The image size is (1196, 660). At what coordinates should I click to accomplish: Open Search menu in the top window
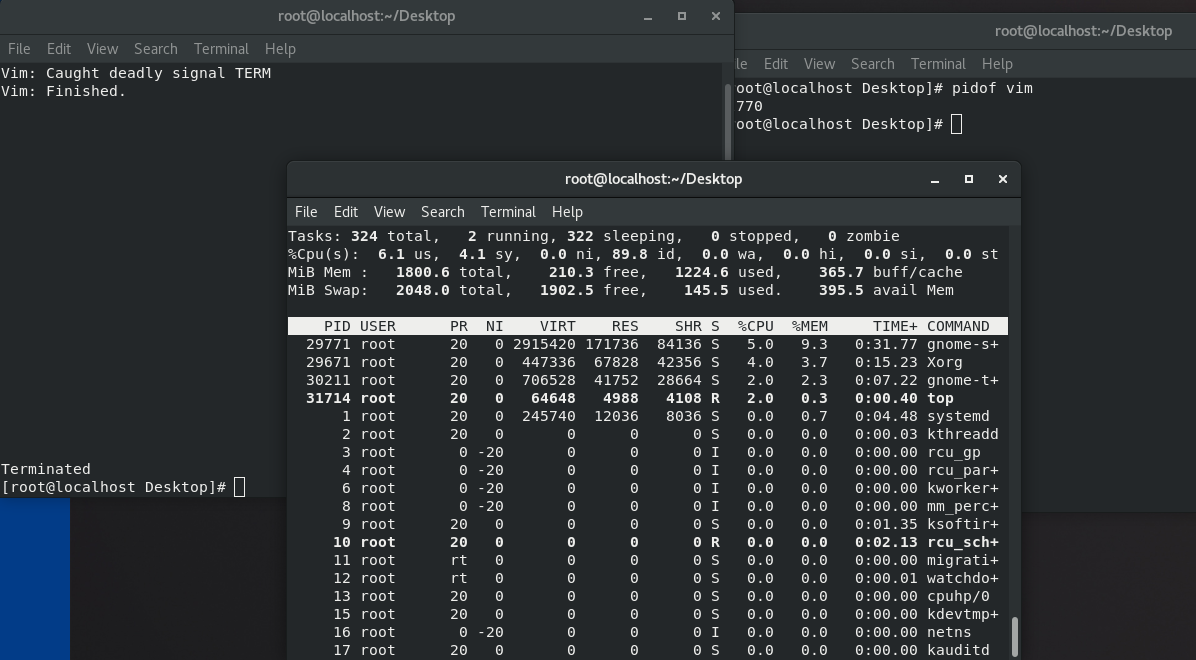(x=442, y=212)
